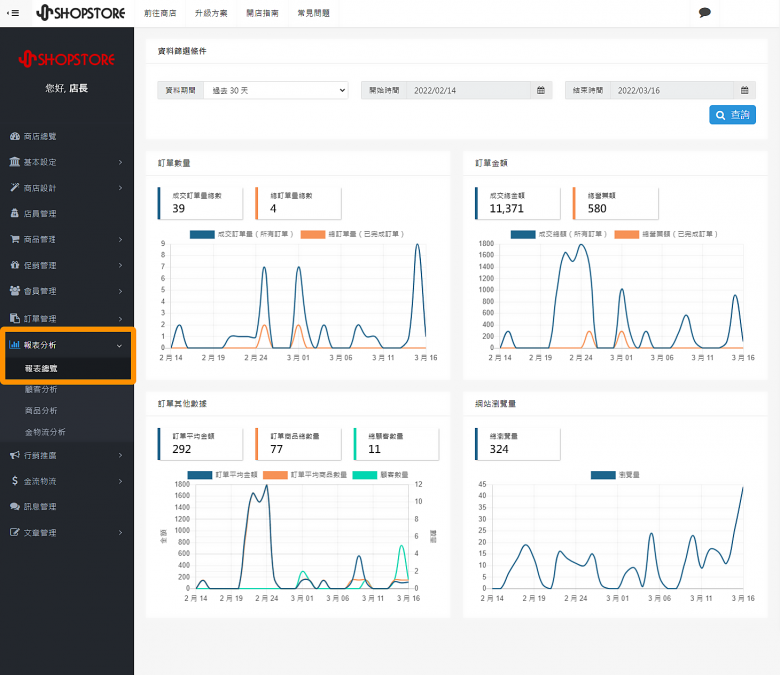Click the 總顧客數量 11 stat card
Image resolution: width=780 pixels, height=675 pixels.
pyautogui.click(x=396, y=444)
